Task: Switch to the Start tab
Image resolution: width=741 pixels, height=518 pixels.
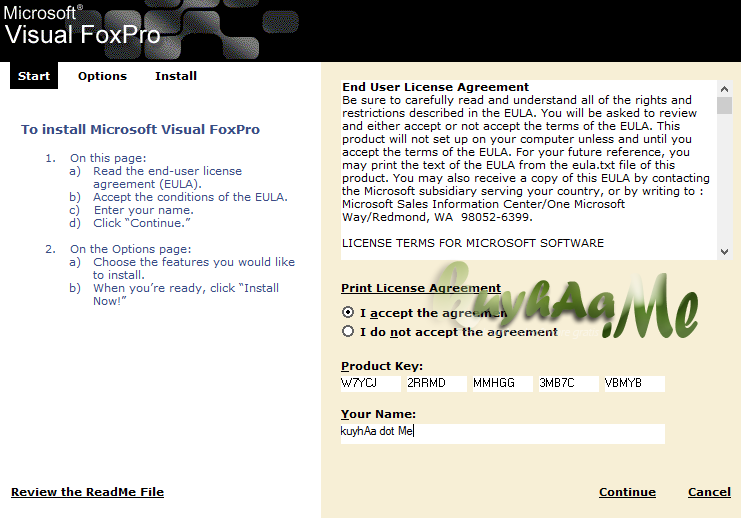Action: click(34, 76)
